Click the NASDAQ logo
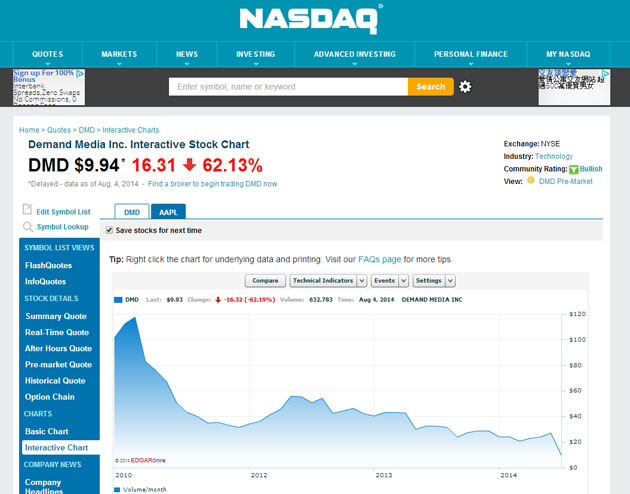 pos(311,20)
